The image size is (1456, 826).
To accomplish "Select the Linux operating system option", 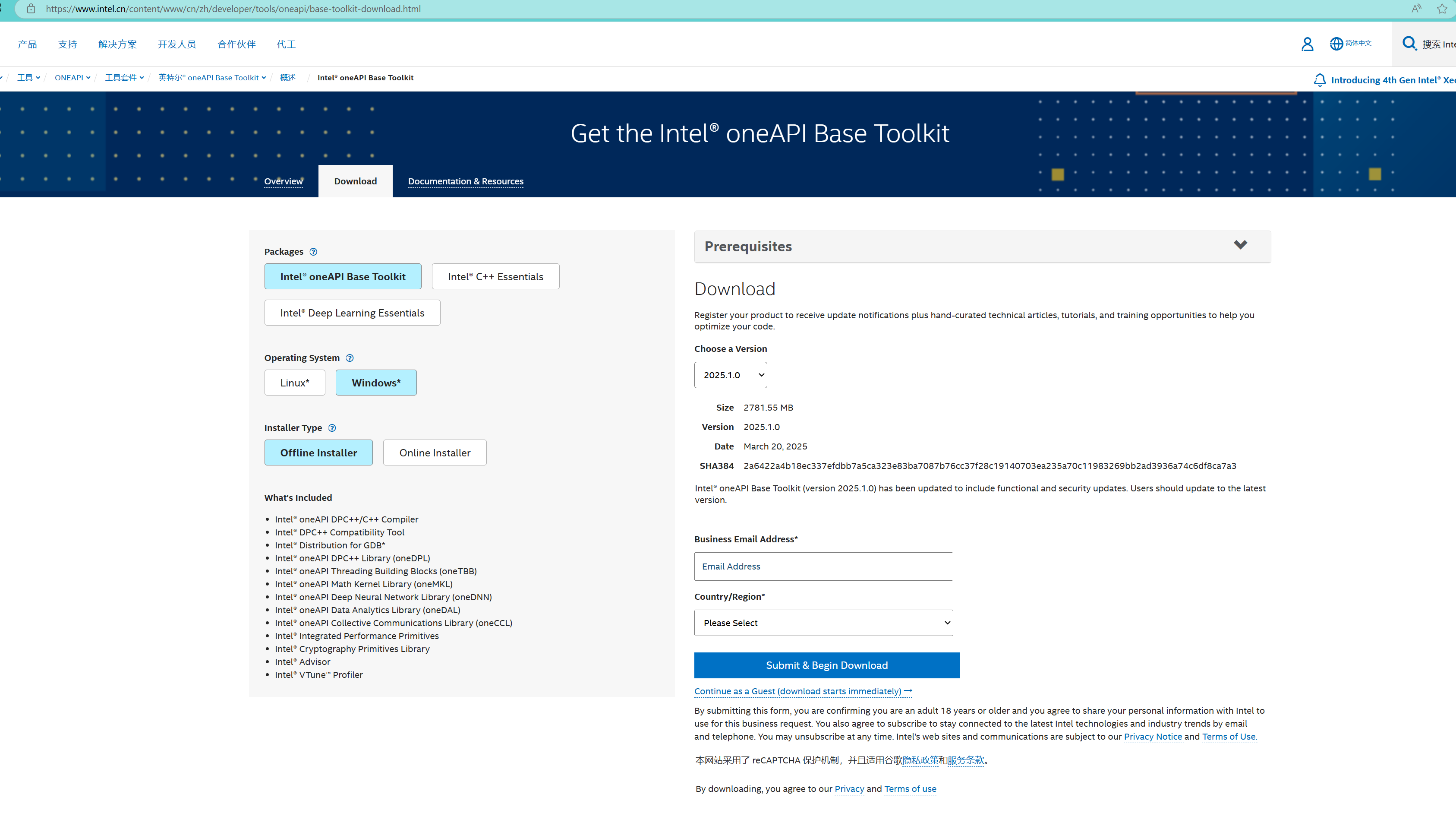I will [x=294, y=383].
